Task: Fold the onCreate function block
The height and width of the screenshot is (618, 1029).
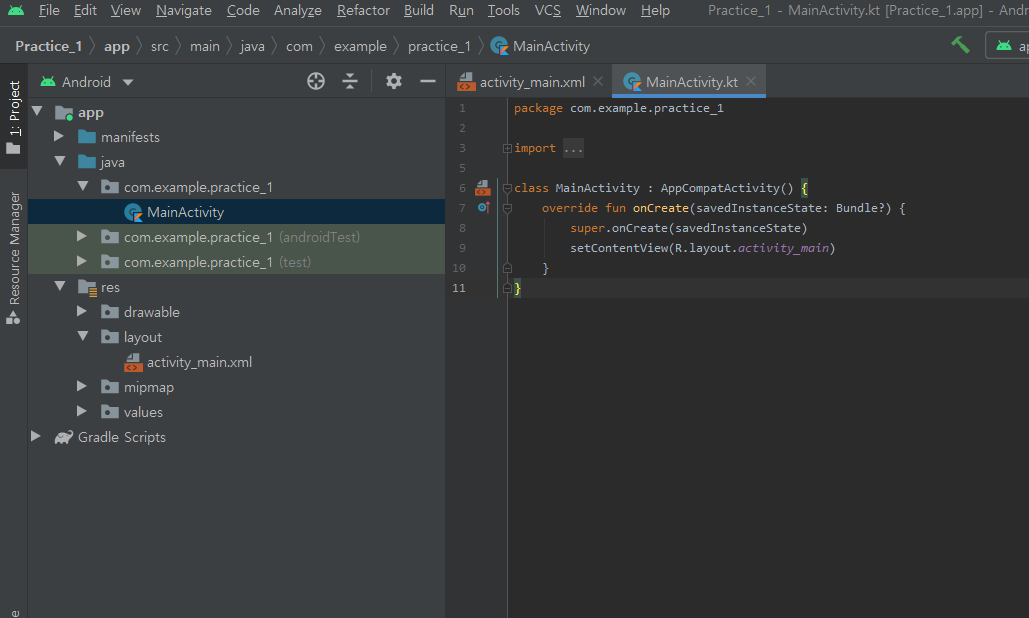Action: [507, 209]
